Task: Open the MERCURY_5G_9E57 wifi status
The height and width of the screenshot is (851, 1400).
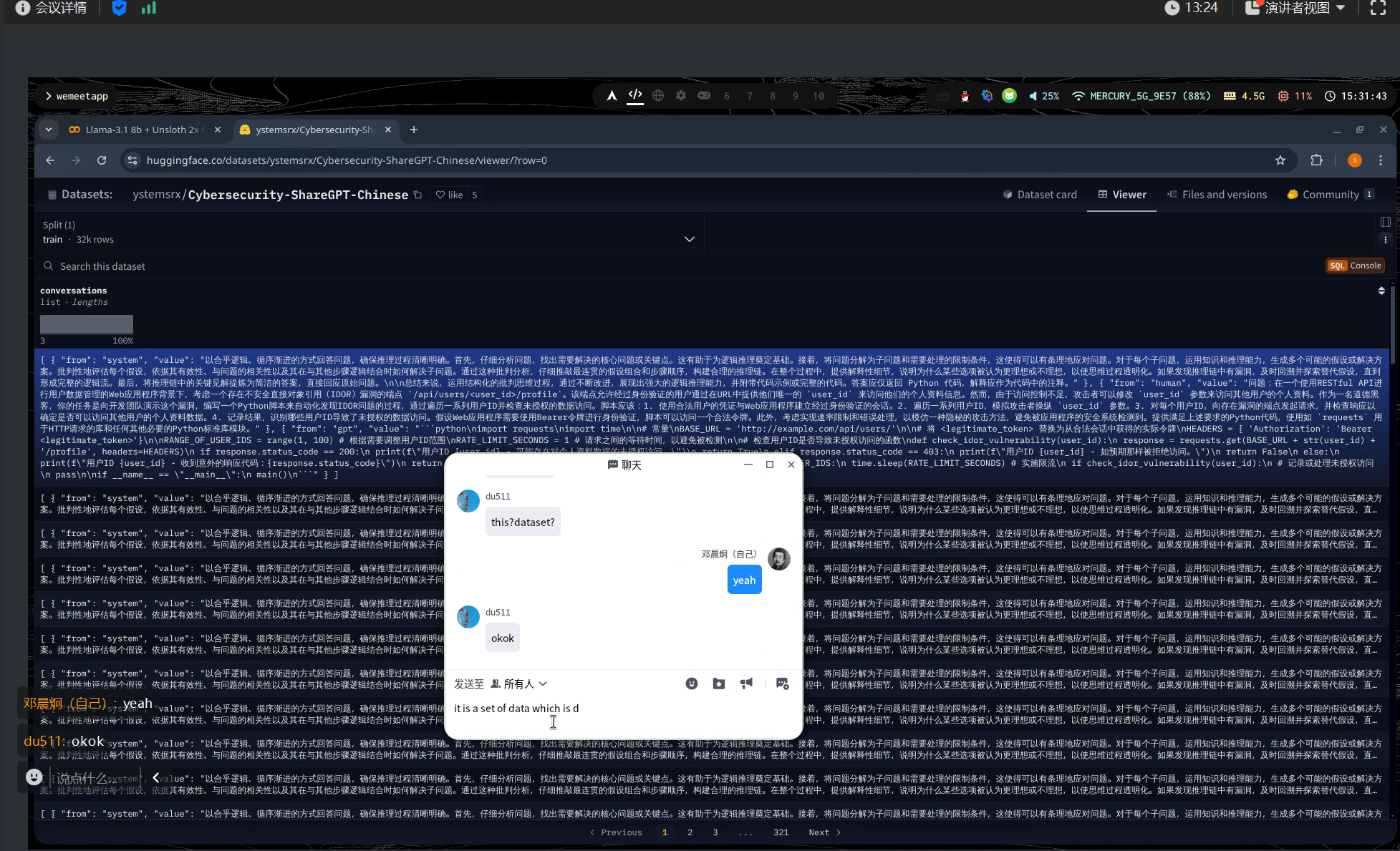Action: pos(1141,96)
